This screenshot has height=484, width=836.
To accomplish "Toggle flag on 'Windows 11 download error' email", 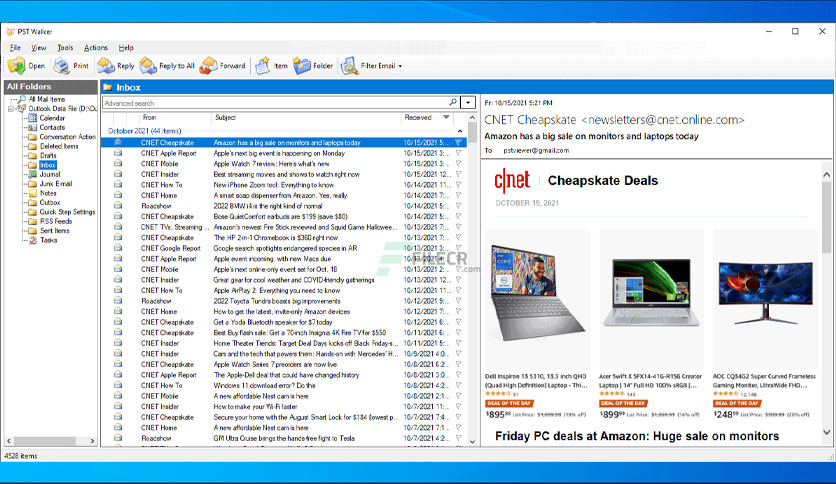I will [459, 385].
